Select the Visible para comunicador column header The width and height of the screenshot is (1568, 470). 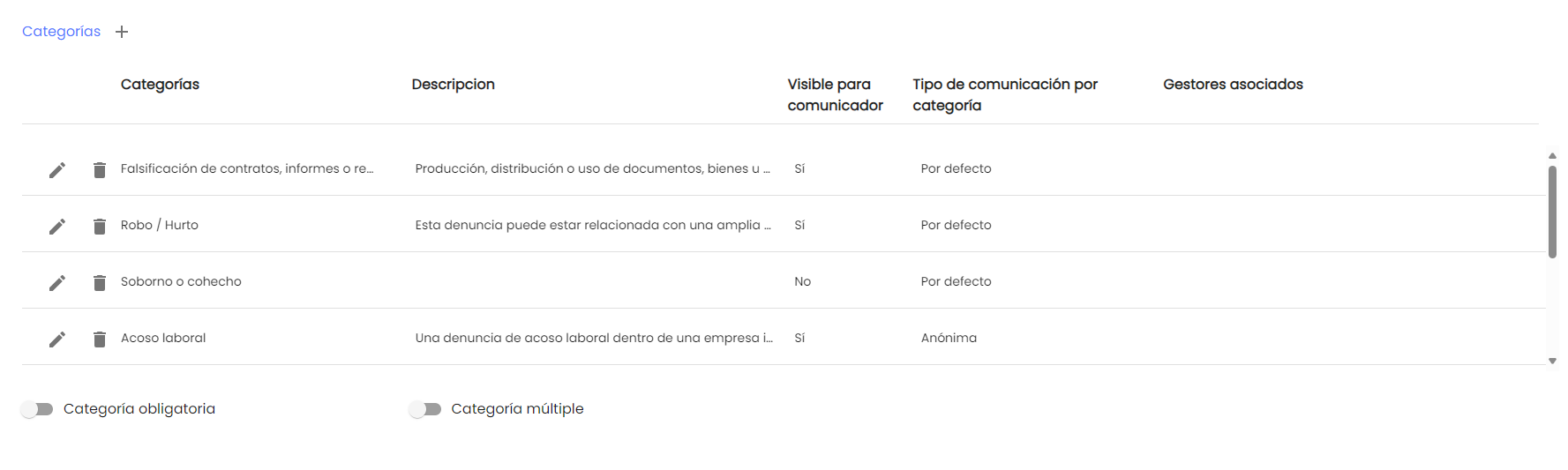835,94
